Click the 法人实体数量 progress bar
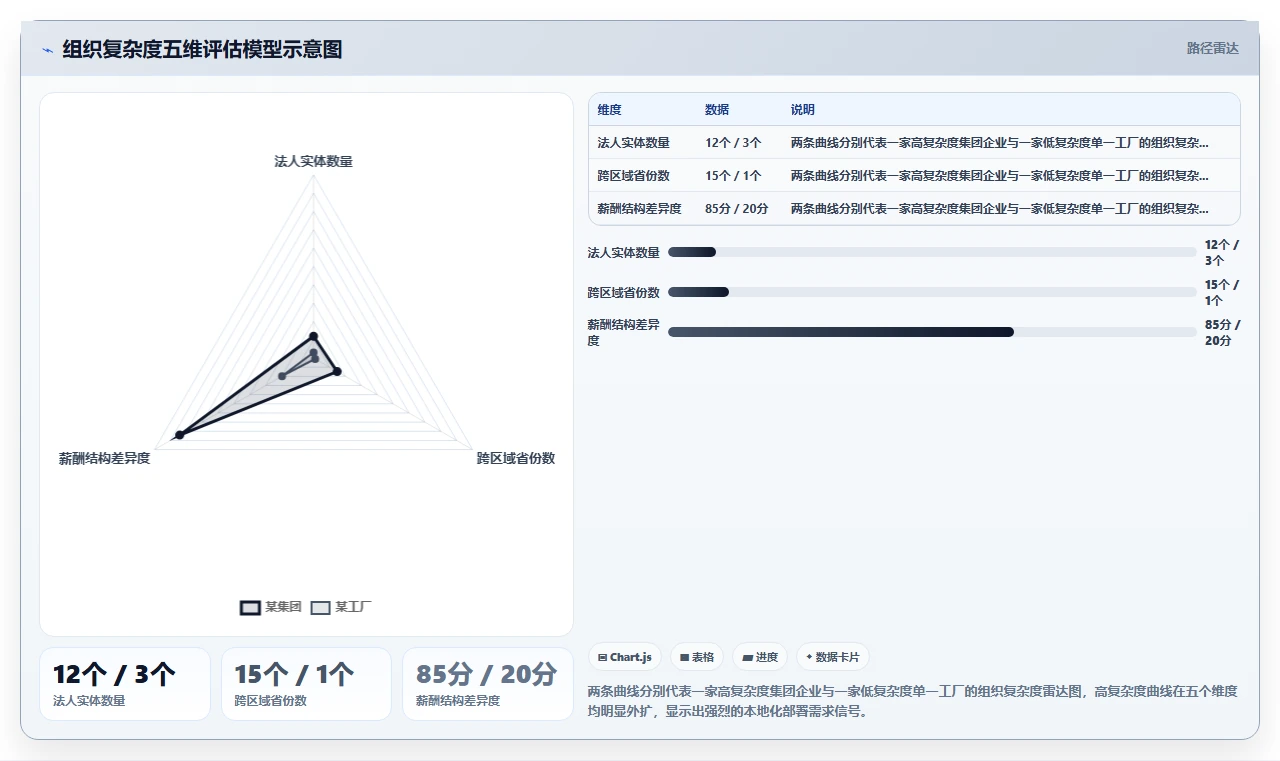Image resolution: width=1280 pixels, height=761 pixels. click(x=932, y=252)
